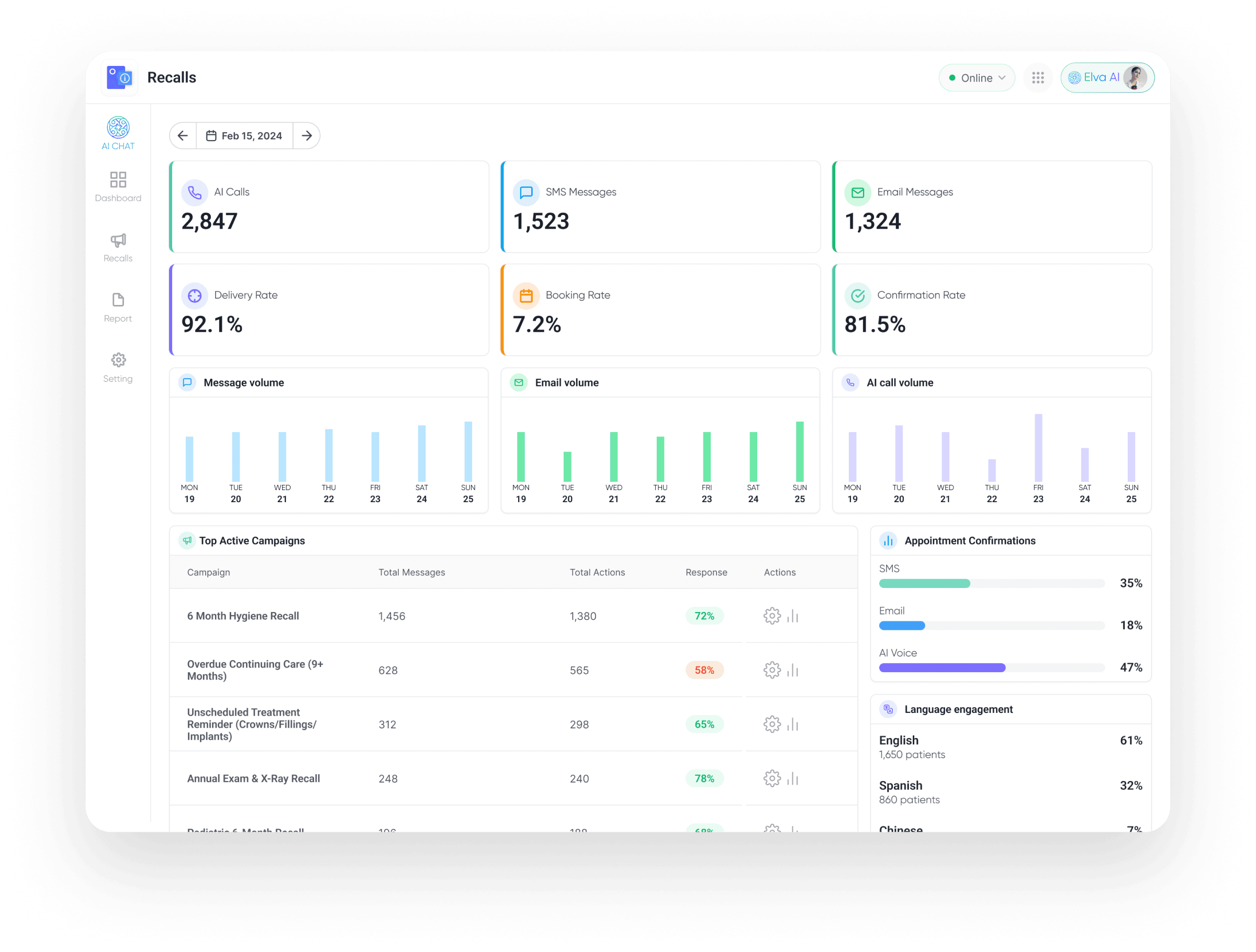Image resolution: width=1256 pixels, height=952 pixels.
Task: Click the 6 Month Hygiene Recall campaign name
Action: [243, 616]
